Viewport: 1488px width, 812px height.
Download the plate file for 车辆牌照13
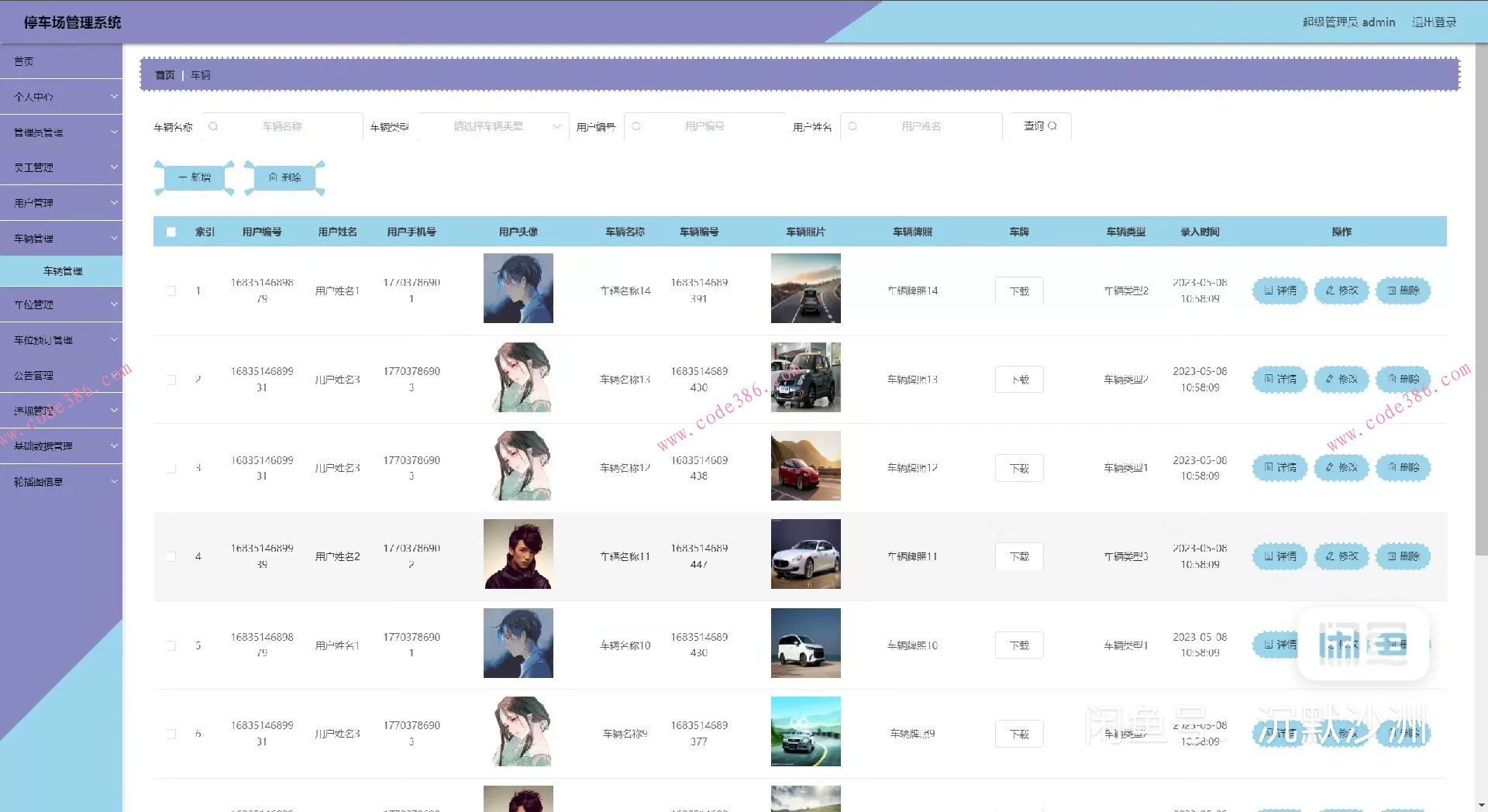pyautogui.click(x=1019, y=380)
